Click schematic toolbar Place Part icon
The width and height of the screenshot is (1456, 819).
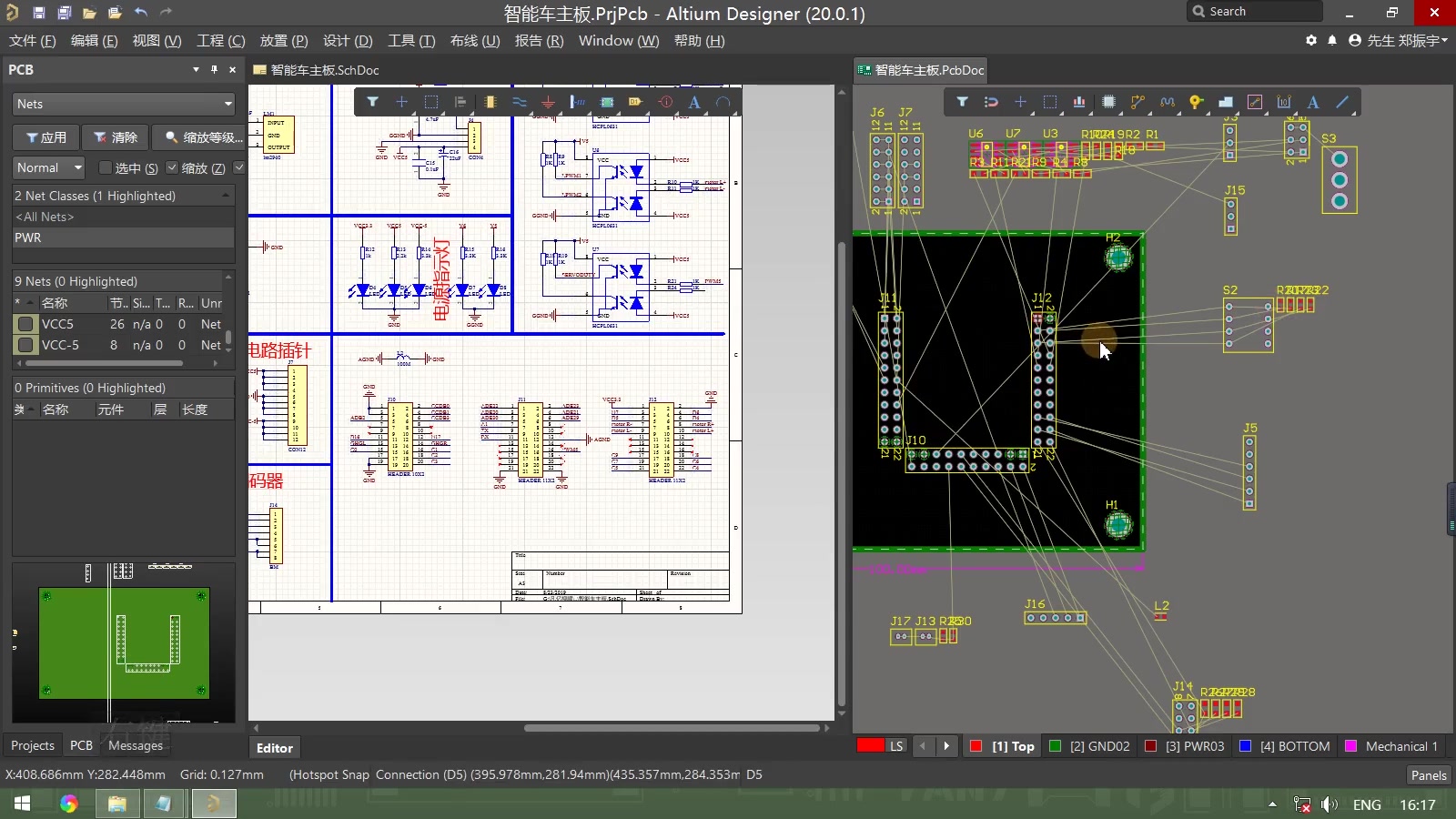[x=490, y=102]
